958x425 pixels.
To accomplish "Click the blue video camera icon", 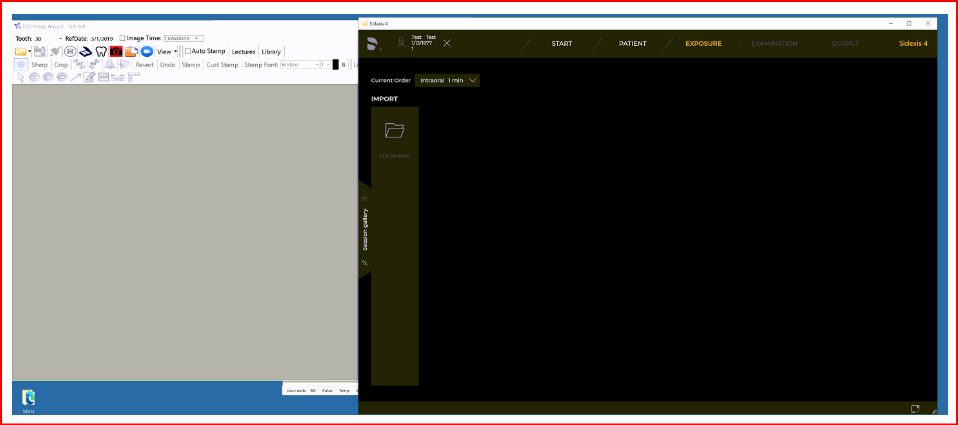I will [147, 51].
